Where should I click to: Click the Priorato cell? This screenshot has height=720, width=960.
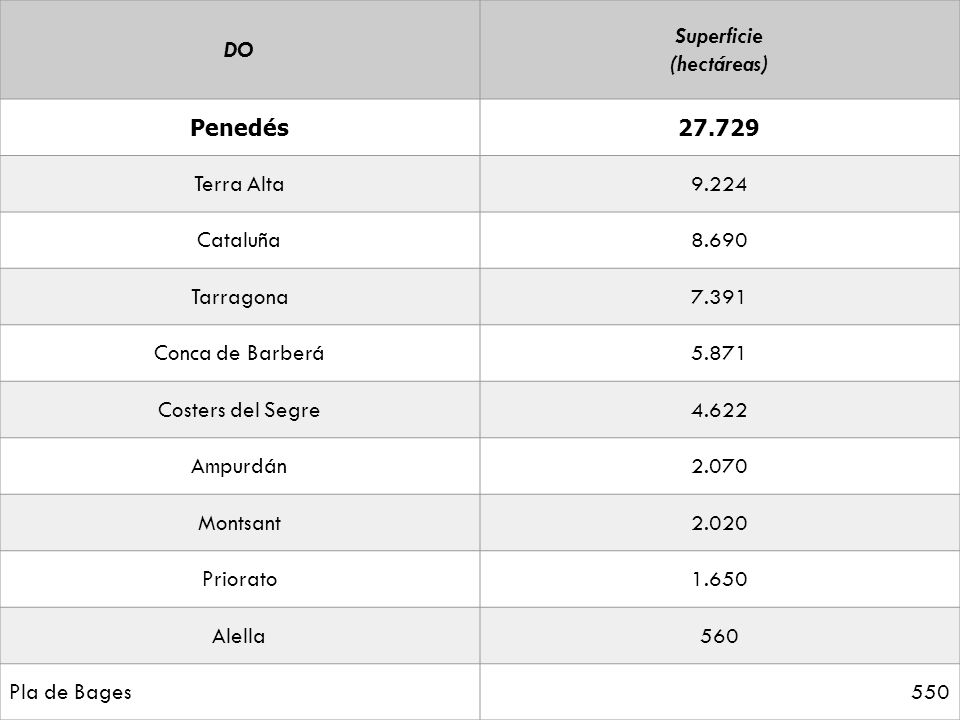point(239,579)
